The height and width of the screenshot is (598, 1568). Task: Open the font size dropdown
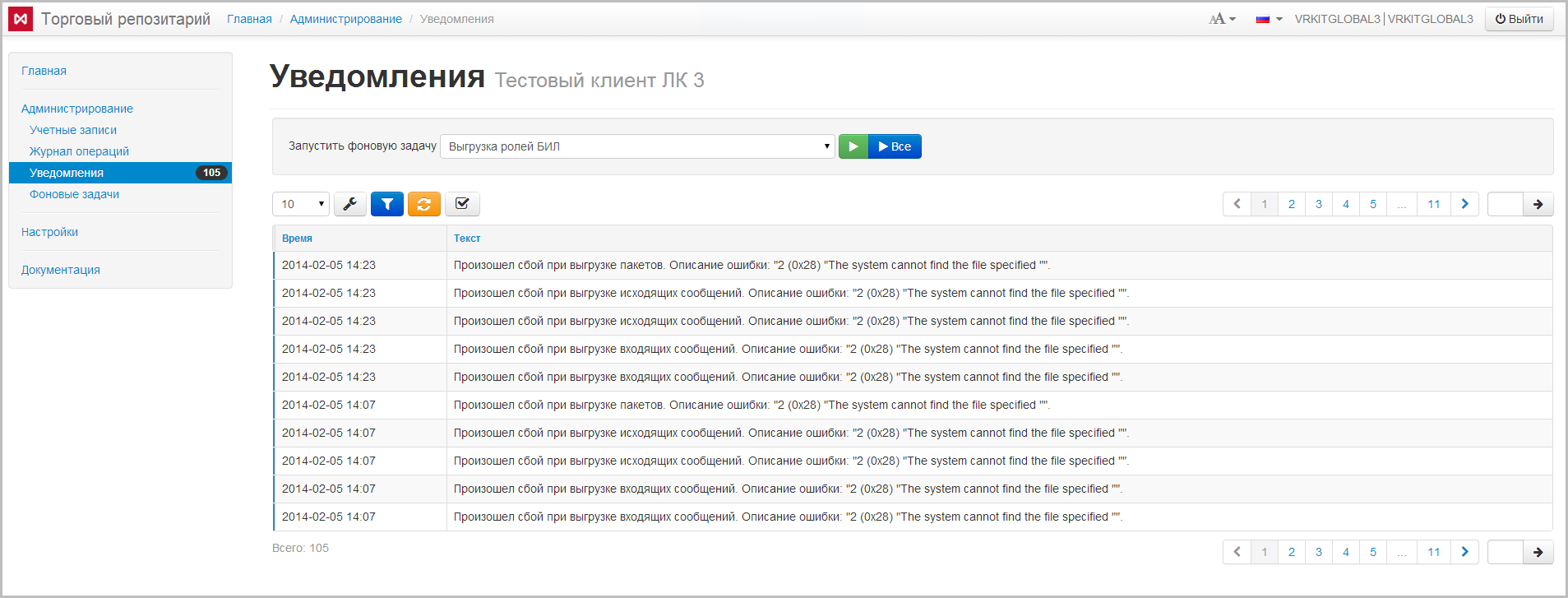click(1222, 19)
